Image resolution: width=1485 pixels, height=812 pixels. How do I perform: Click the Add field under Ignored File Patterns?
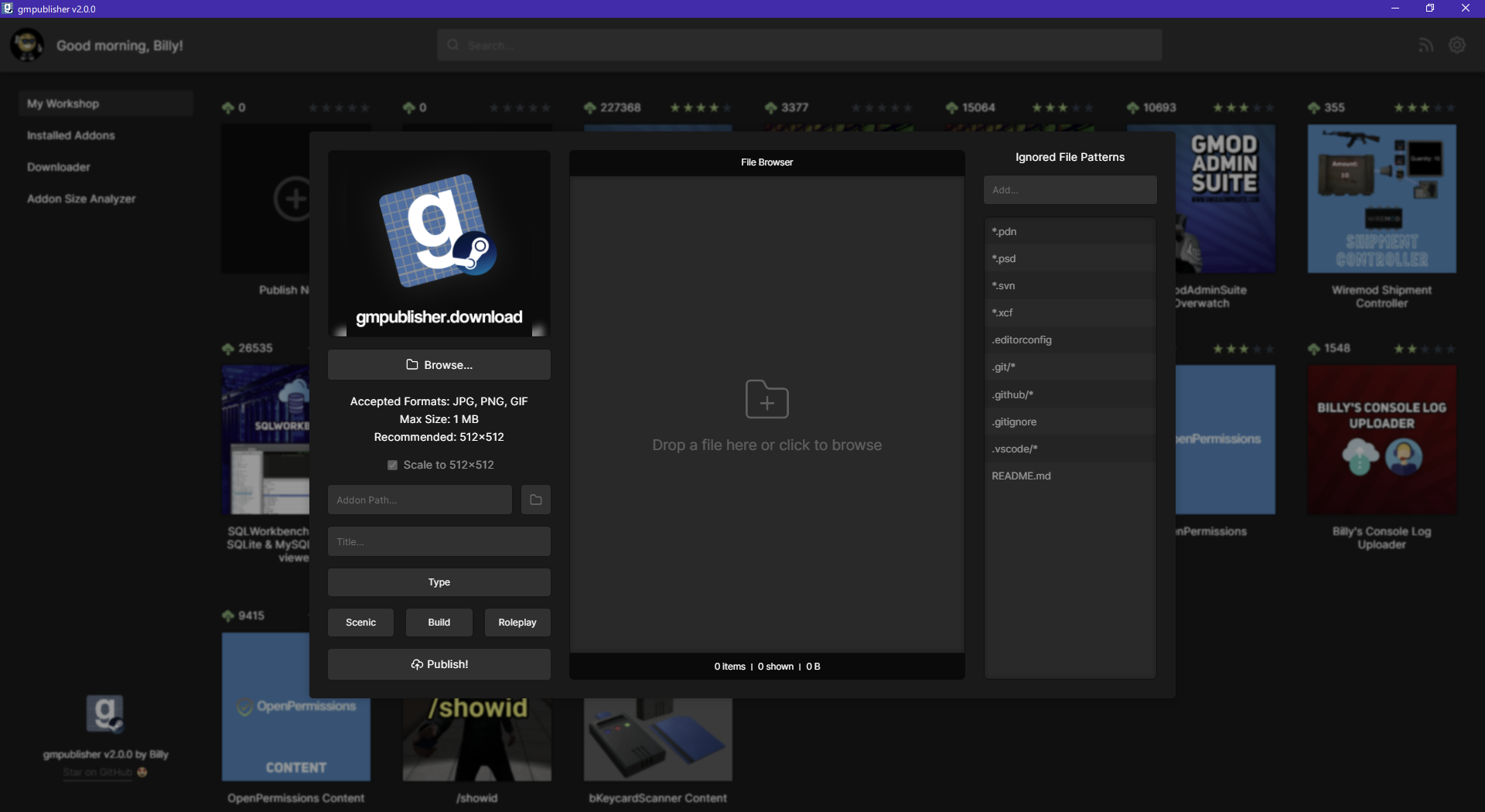coord(1070,189)
